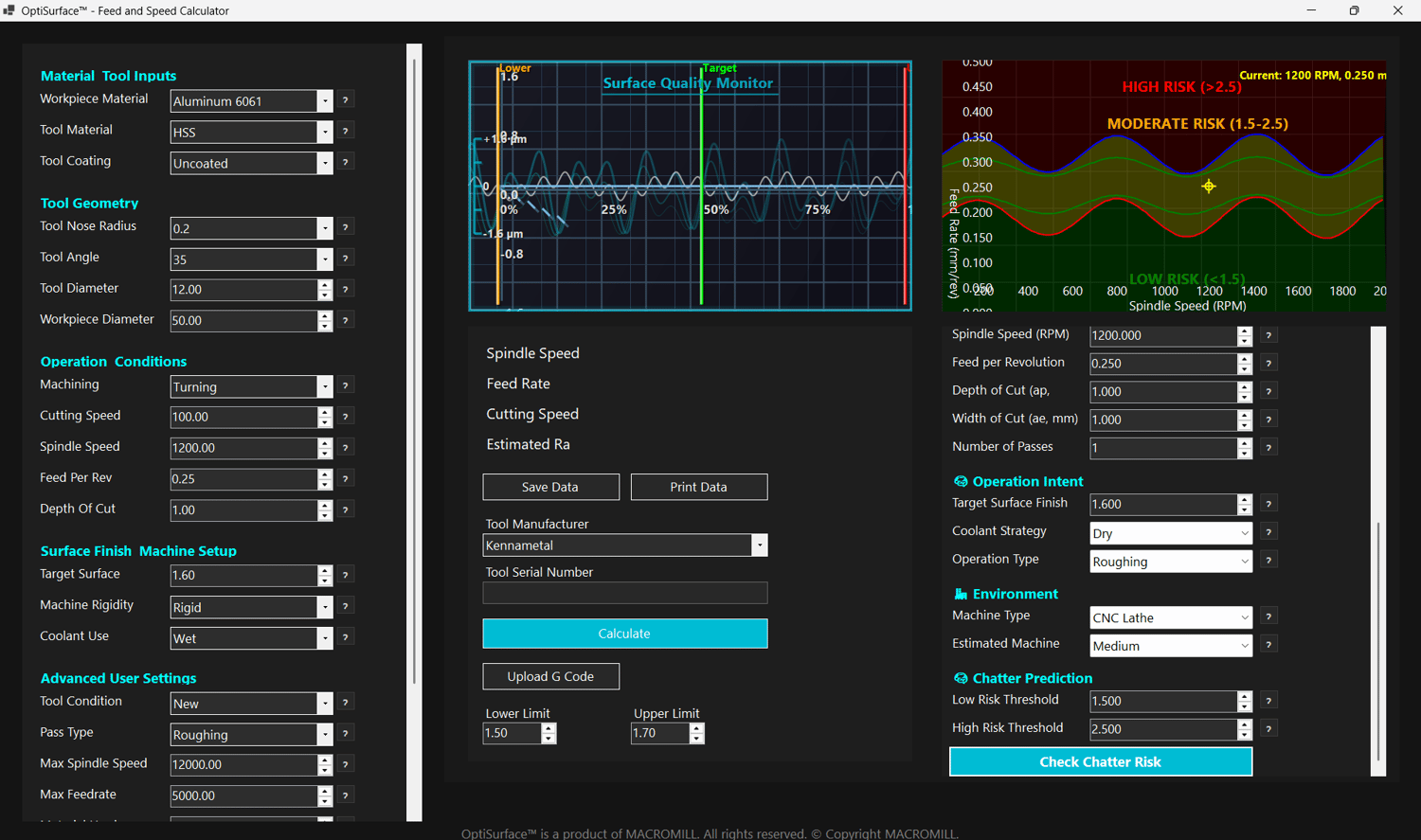Increase the Lower Limit stepper value
Viewport: 1421px width, 840px height.
[x=549, y=728]
